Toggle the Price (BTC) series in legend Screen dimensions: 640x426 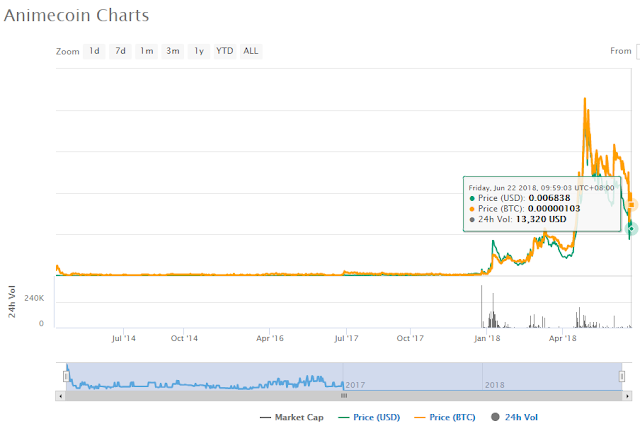(445, 417)
